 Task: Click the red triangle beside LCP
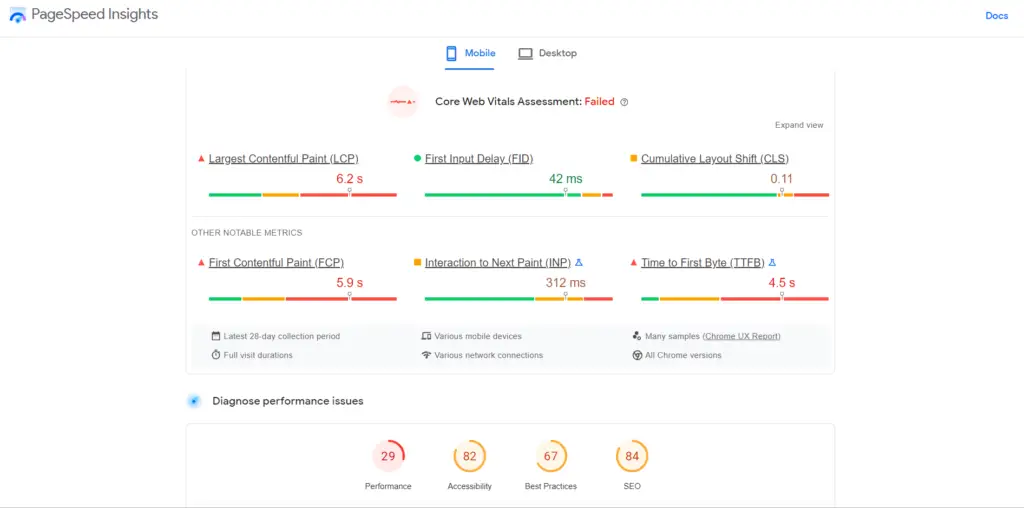point(201,159)
